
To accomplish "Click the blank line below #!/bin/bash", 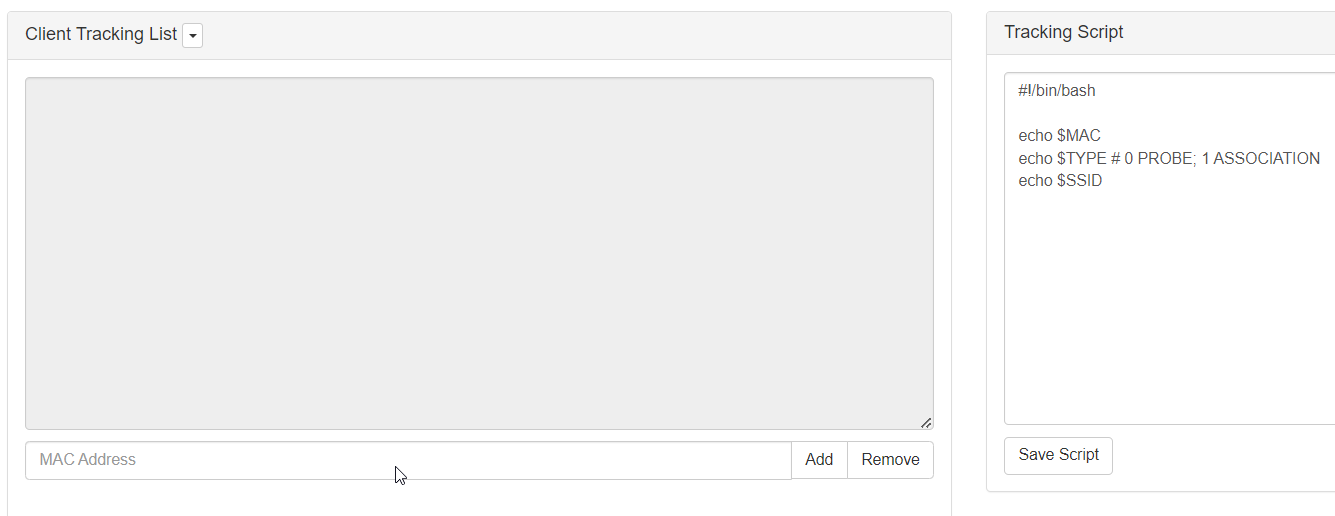I will [1170, 113].
